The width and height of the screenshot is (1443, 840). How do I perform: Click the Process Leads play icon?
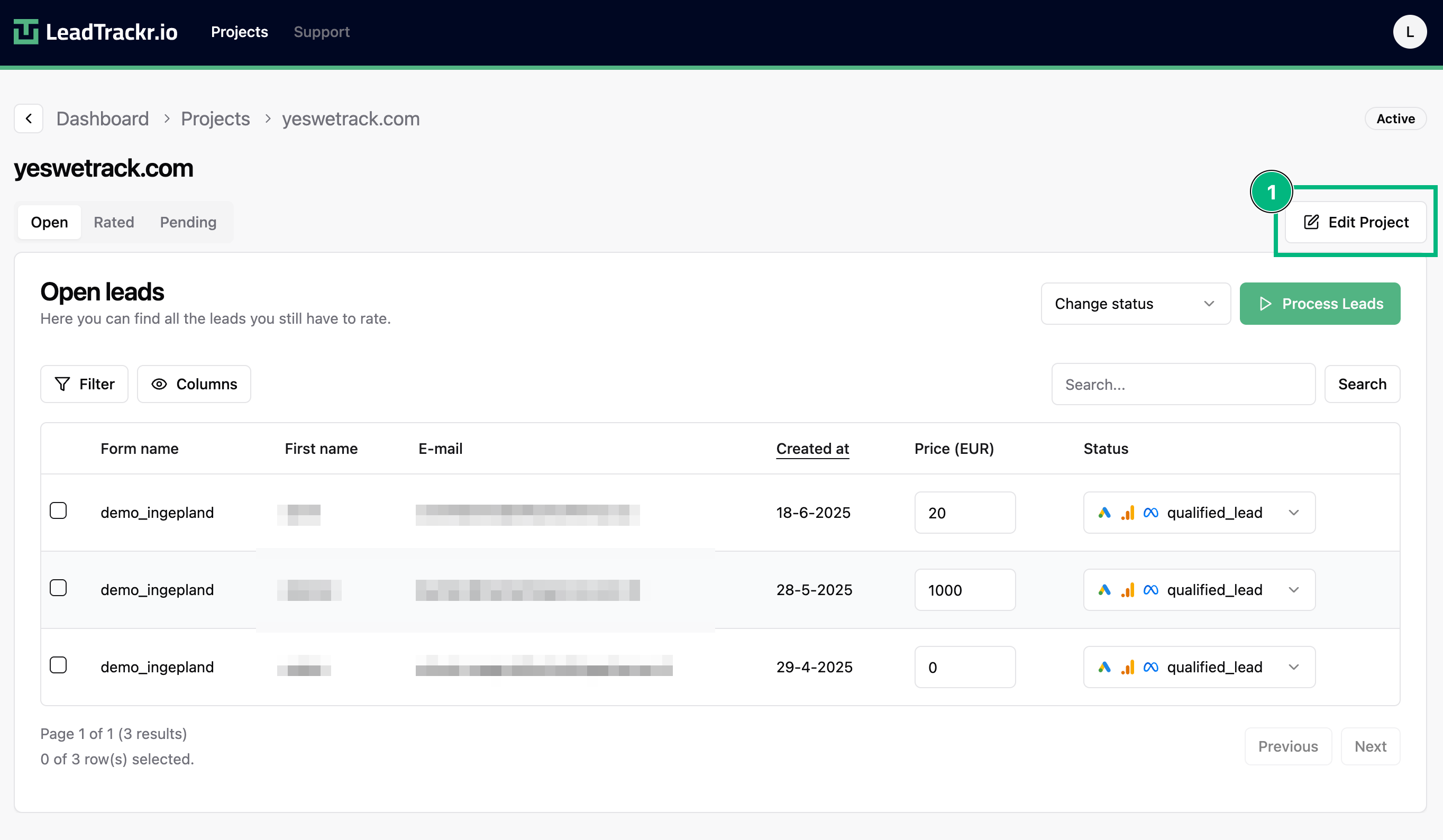pyautogui.click(x=1265, y=304)
